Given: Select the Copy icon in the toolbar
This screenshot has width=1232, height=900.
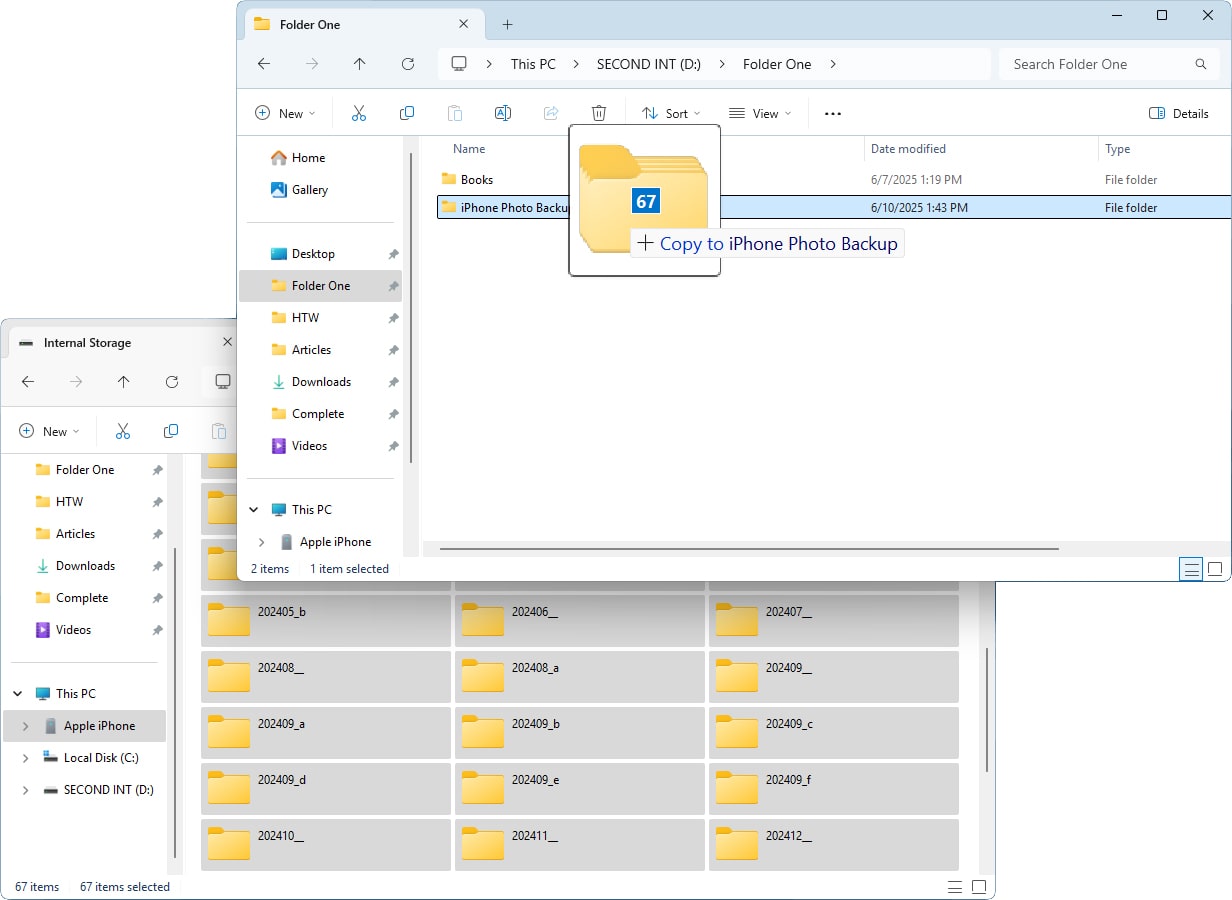Looking at the screenshot, I should tap(407, 113).
